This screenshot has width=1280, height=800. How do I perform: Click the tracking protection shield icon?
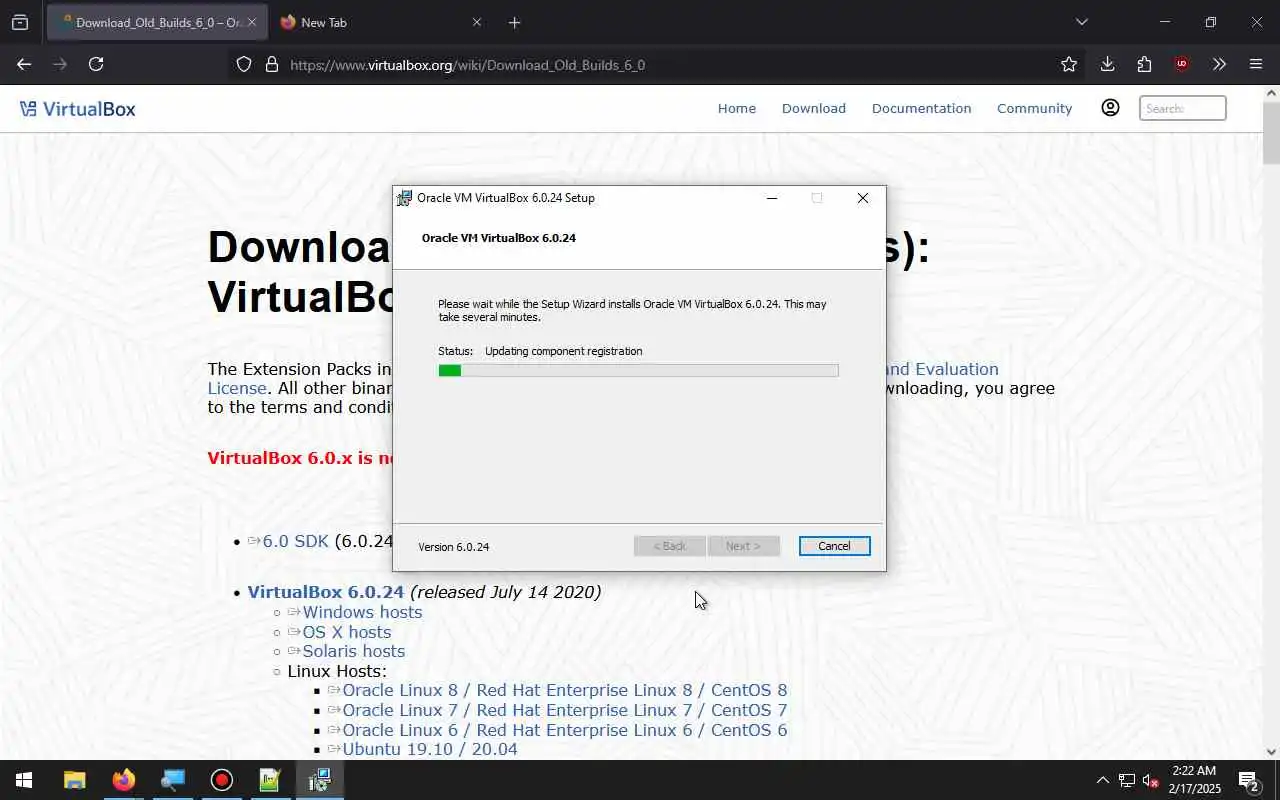click(244, 64)
